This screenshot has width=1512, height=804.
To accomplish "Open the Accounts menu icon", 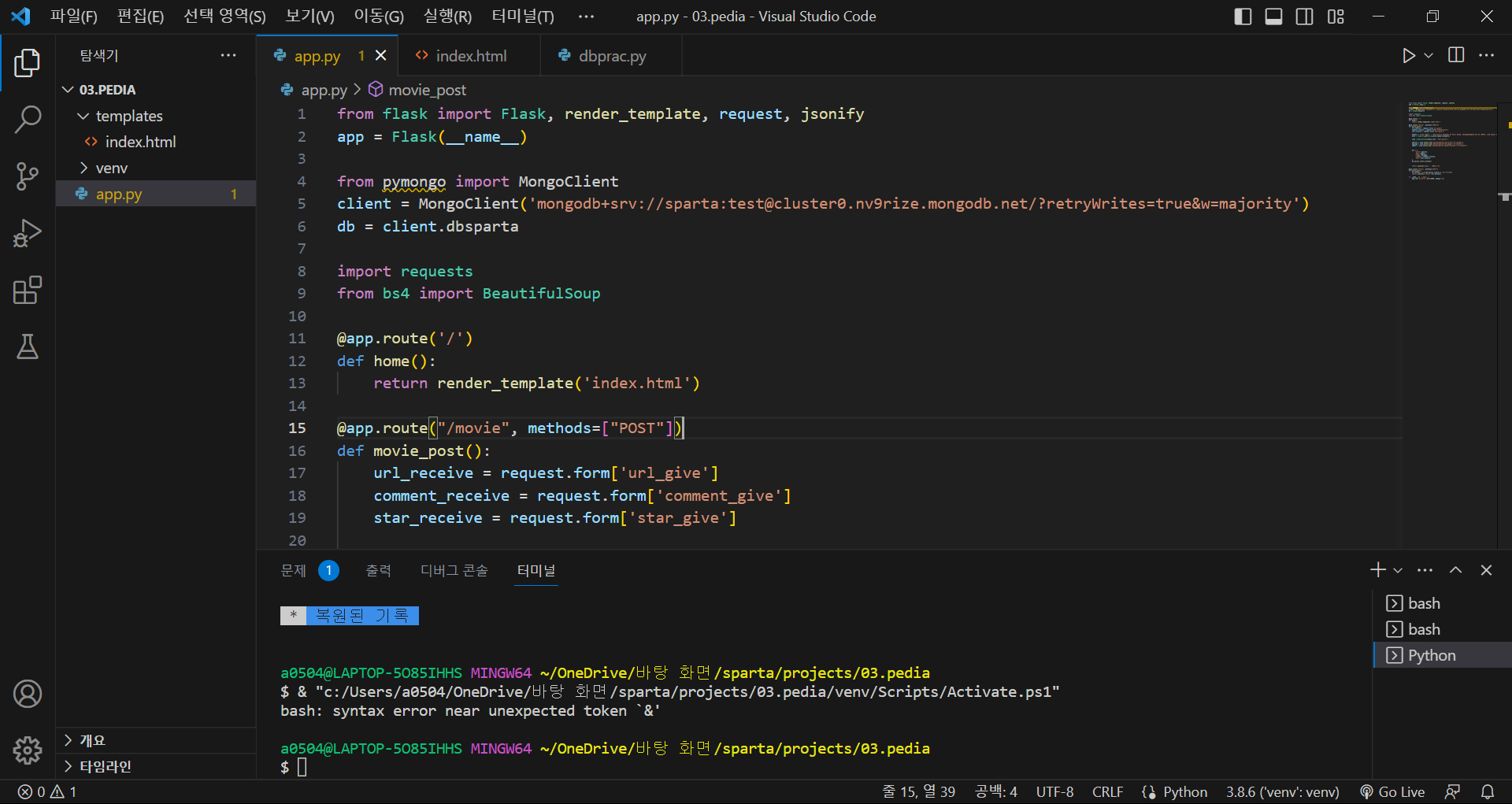I will (28, 694).
